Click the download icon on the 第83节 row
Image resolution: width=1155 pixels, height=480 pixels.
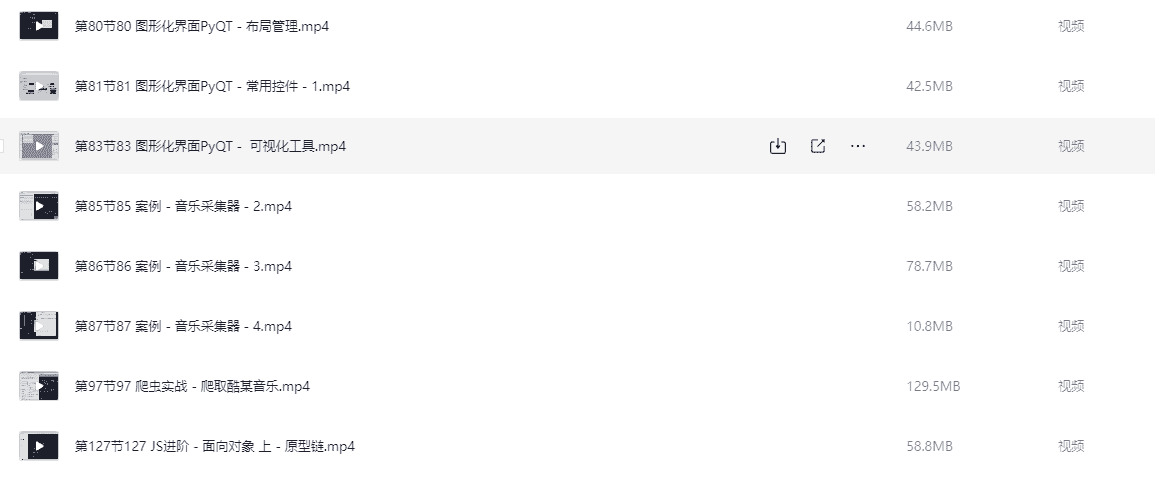coord(778,146)
